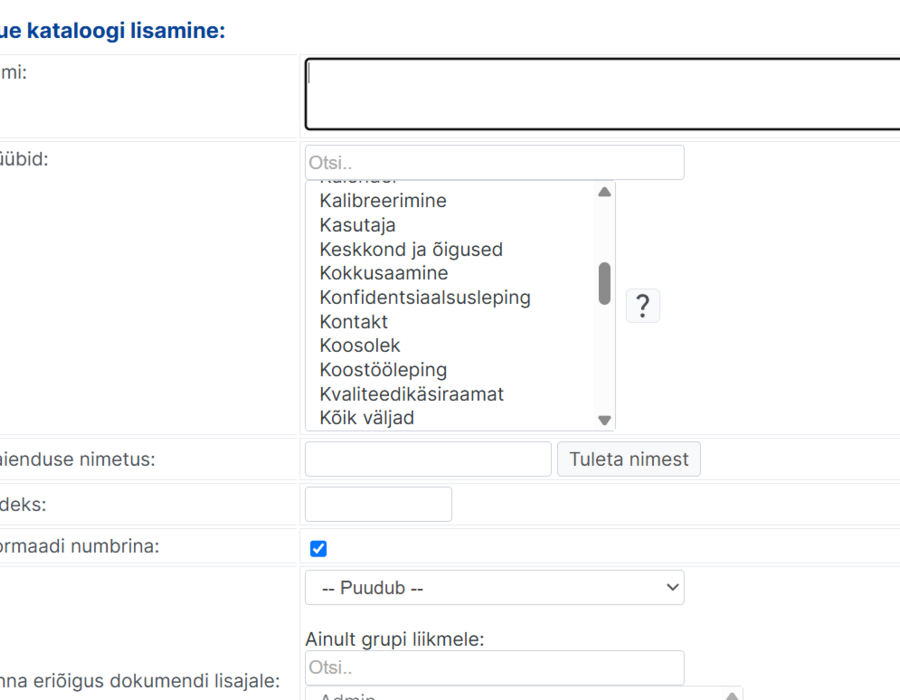
Task: Select "Kvaliteedikäsiraamat" in the list
Action: tap(412, 394)
